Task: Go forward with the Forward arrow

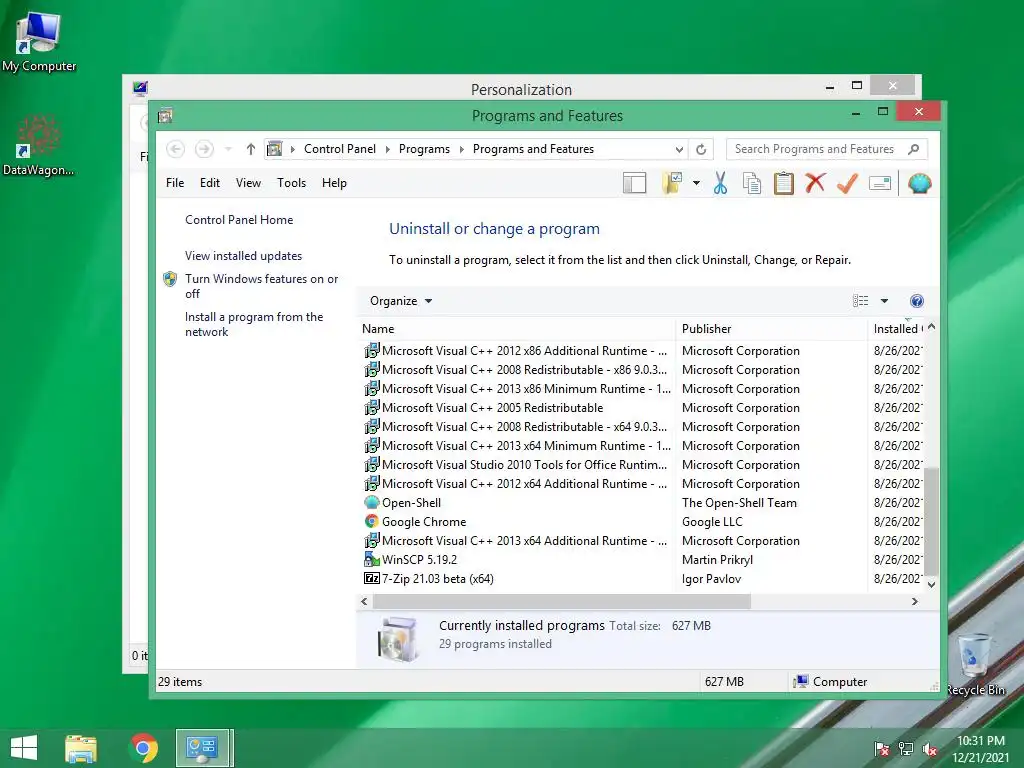Action: (204, 149)
